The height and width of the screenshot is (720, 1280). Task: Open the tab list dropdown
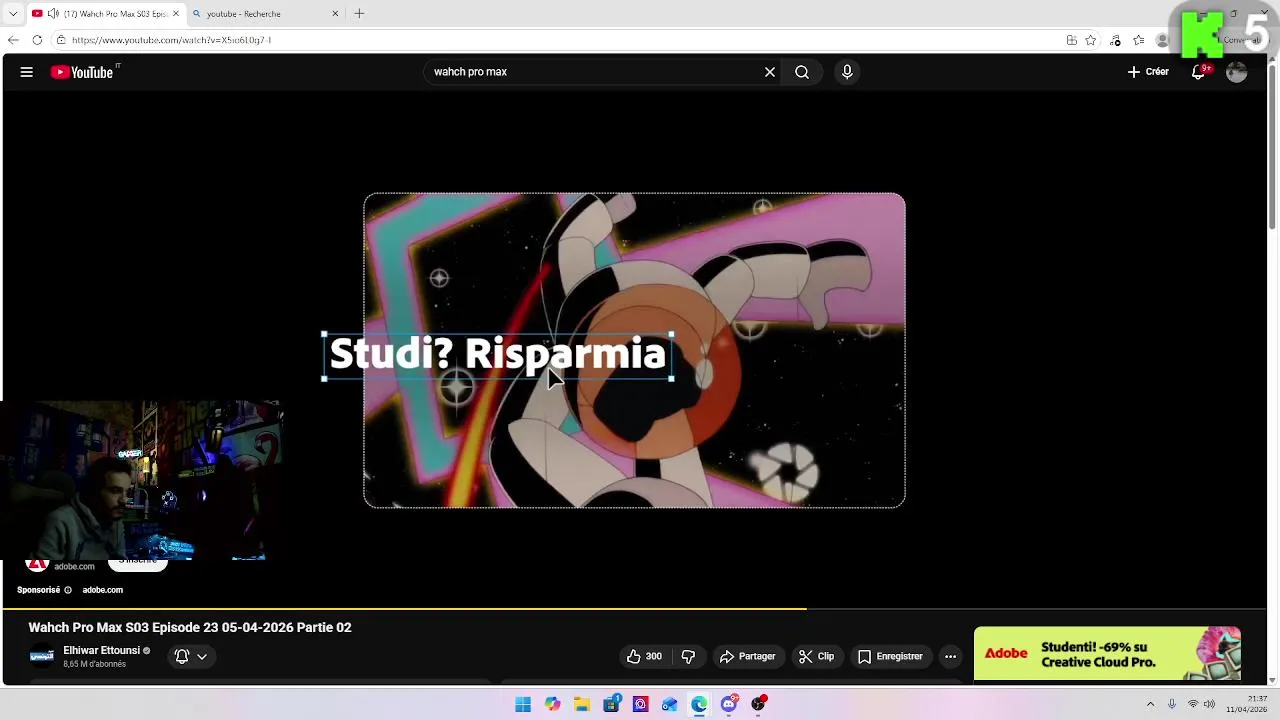[x=13, y=14]
